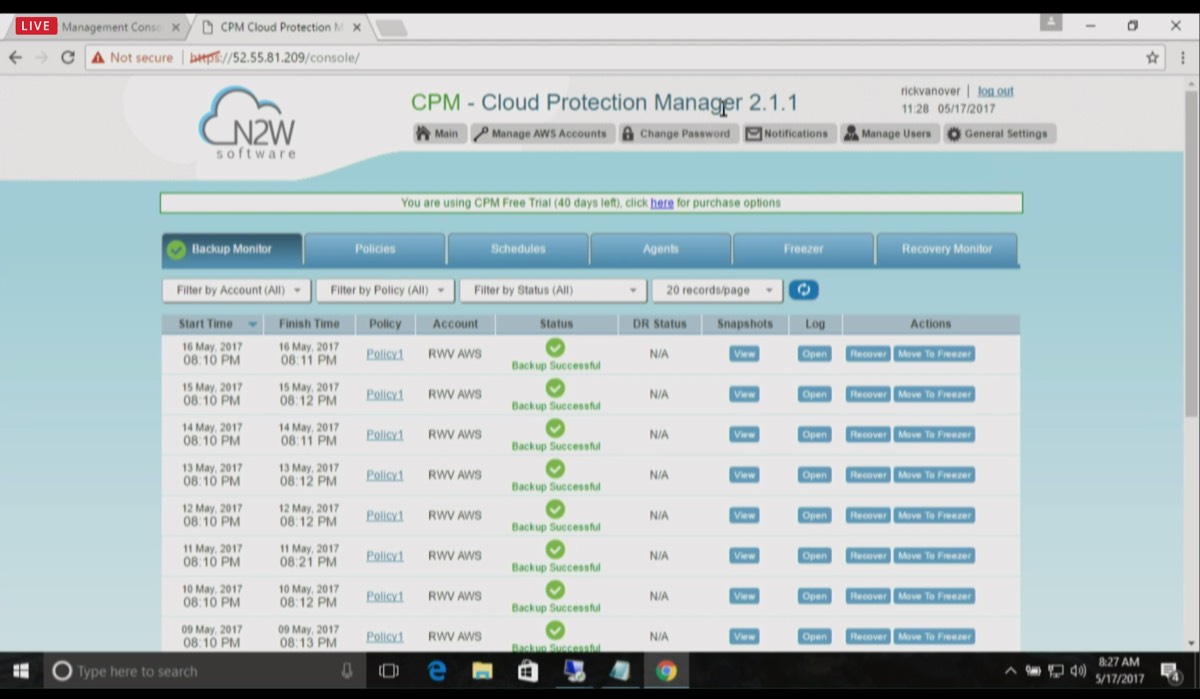Click Recover for 16 May backup
This screenshot has height=699, width=1200.
(867, 354)
